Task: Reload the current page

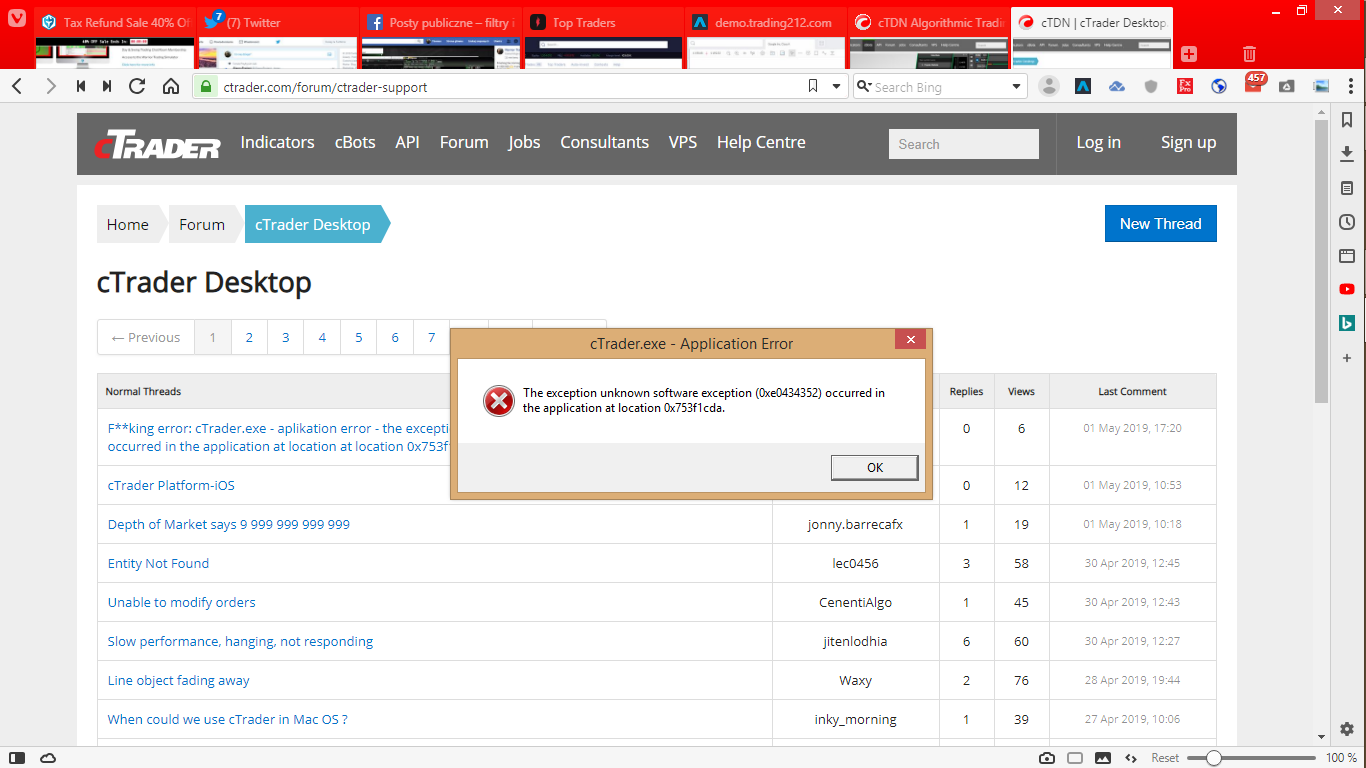Action: 138,87
